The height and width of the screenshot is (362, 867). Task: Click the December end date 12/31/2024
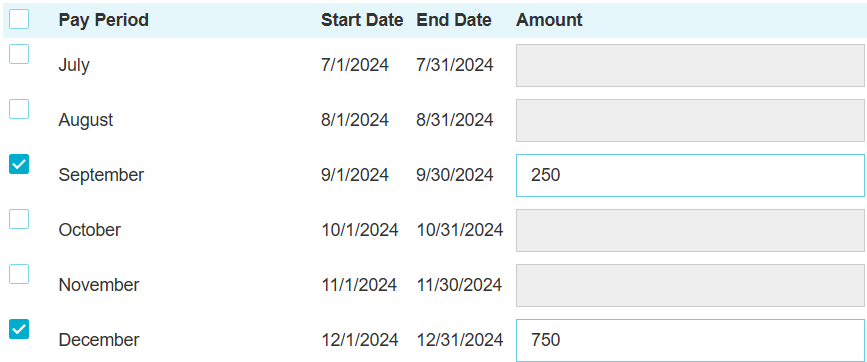click(x=460, y=340)
